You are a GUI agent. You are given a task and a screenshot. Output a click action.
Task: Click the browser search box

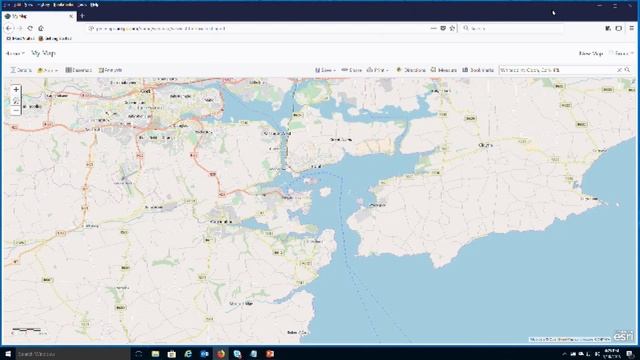click(x=512, y=28)
